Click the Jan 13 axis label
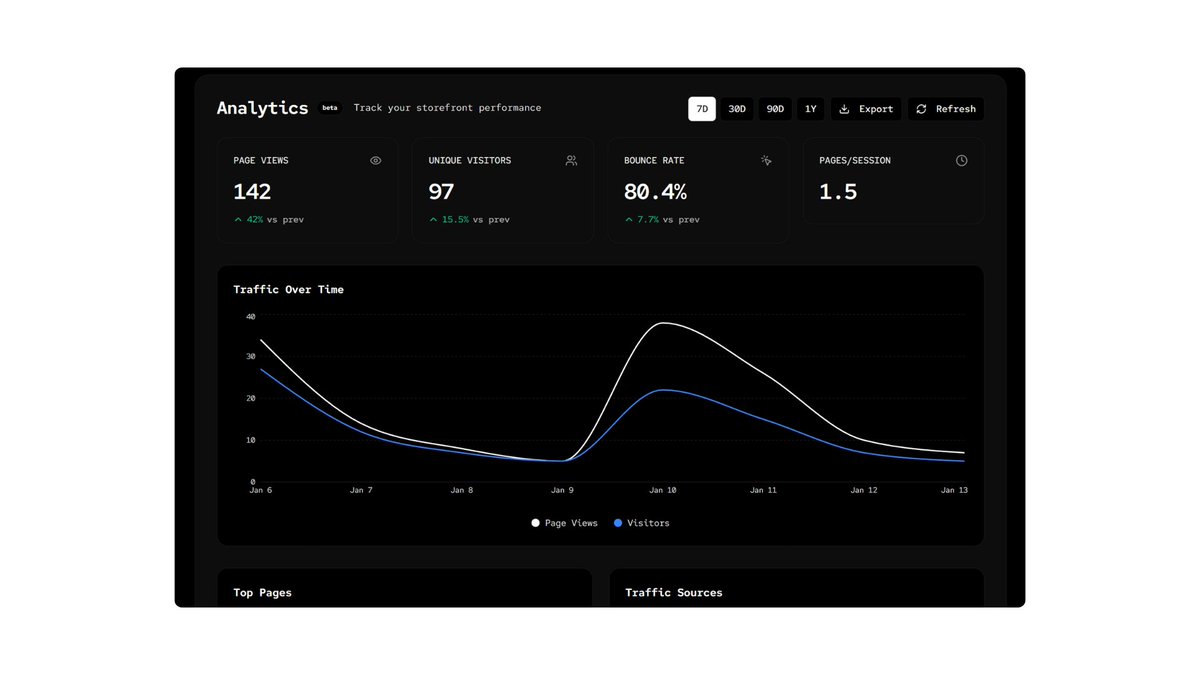1200x675 pixels. [954, 490]
